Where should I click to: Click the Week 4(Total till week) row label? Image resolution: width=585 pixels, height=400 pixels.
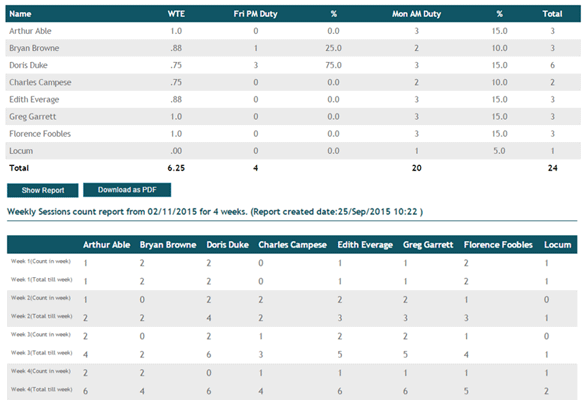41,389
